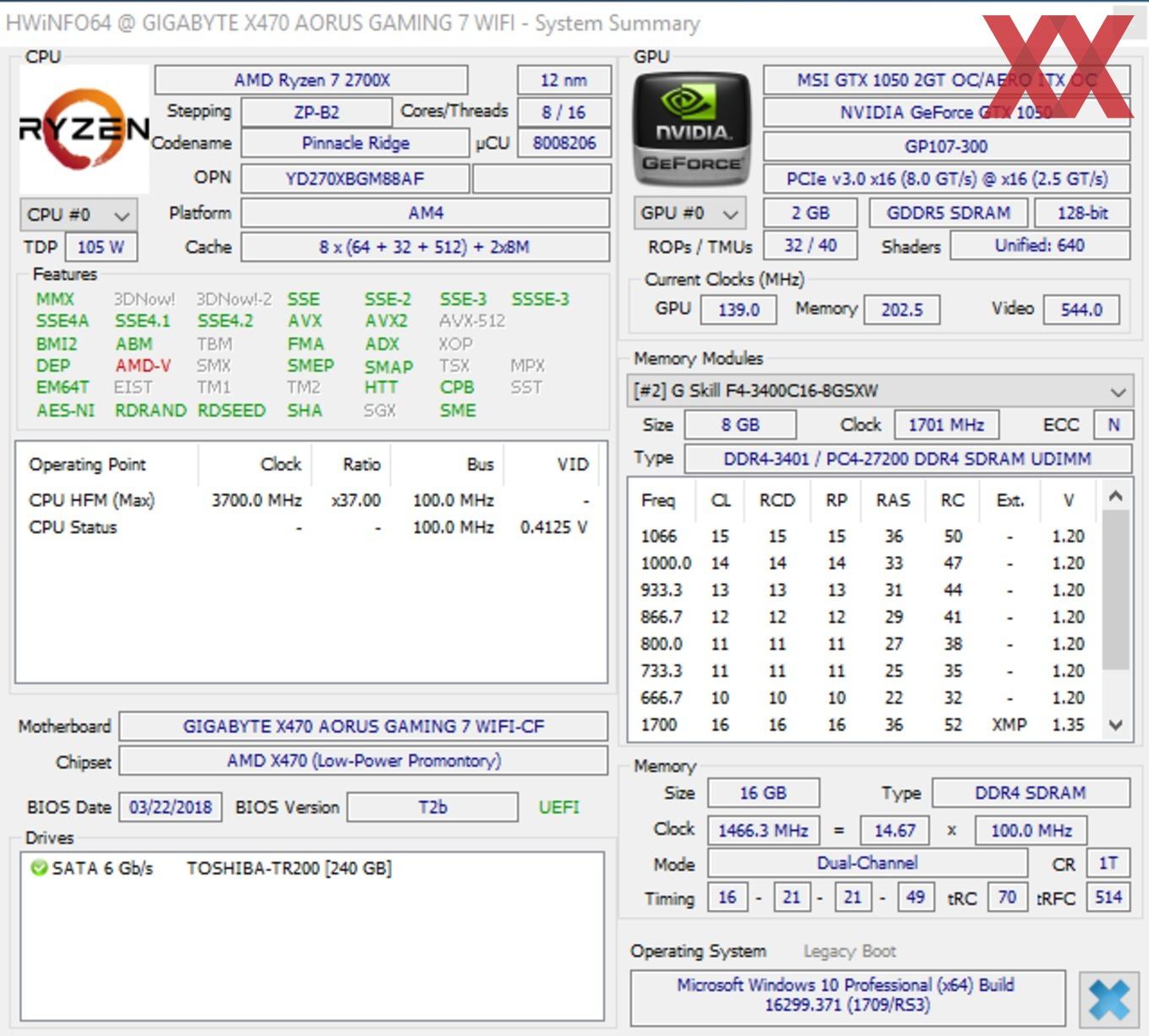Click the ECC N field
This screenshot has height=1036, width=1149.
point(1114,424)
